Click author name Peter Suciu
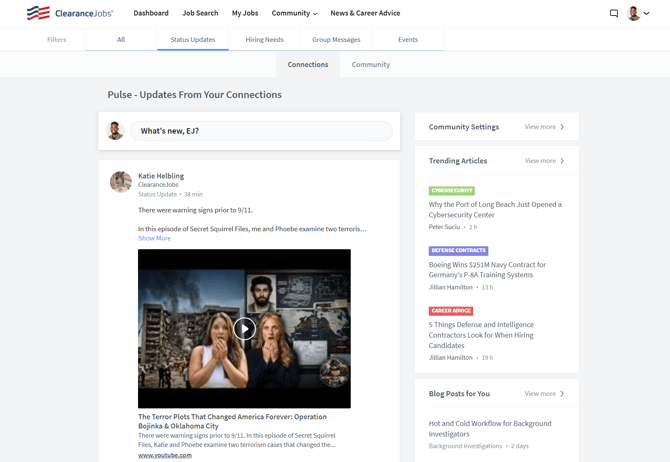This screenshot has height=462, width=670. tap(444, 227)
